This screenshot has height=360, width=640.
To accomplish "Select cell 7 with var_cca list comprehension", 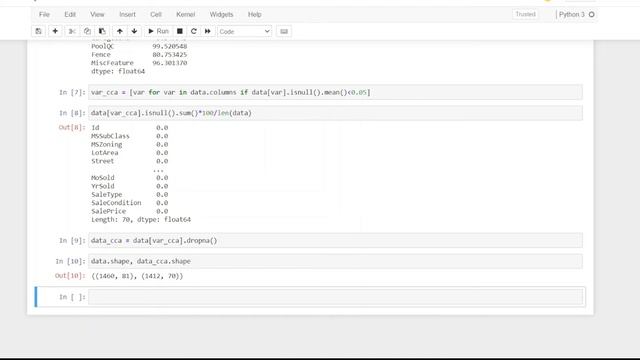I will tap(336, 92).
